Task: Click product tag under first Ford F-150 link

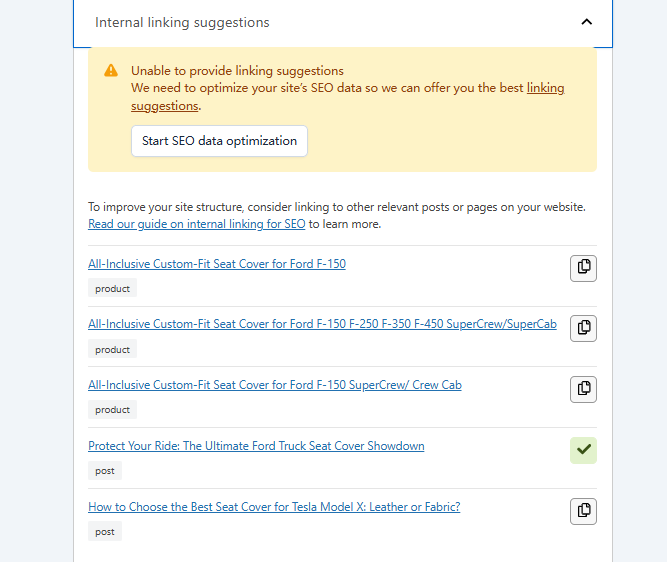Action: 112,289
